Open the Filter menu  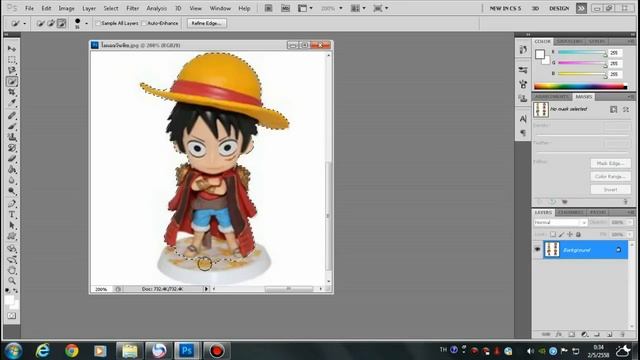click(132, 8)
